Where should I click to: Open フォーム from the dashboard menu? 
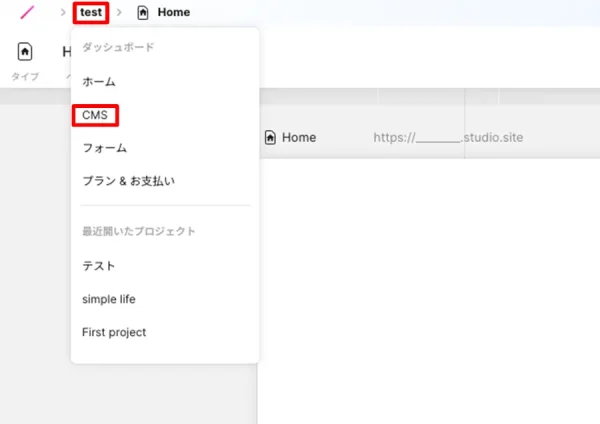click(x=104, y=148)
